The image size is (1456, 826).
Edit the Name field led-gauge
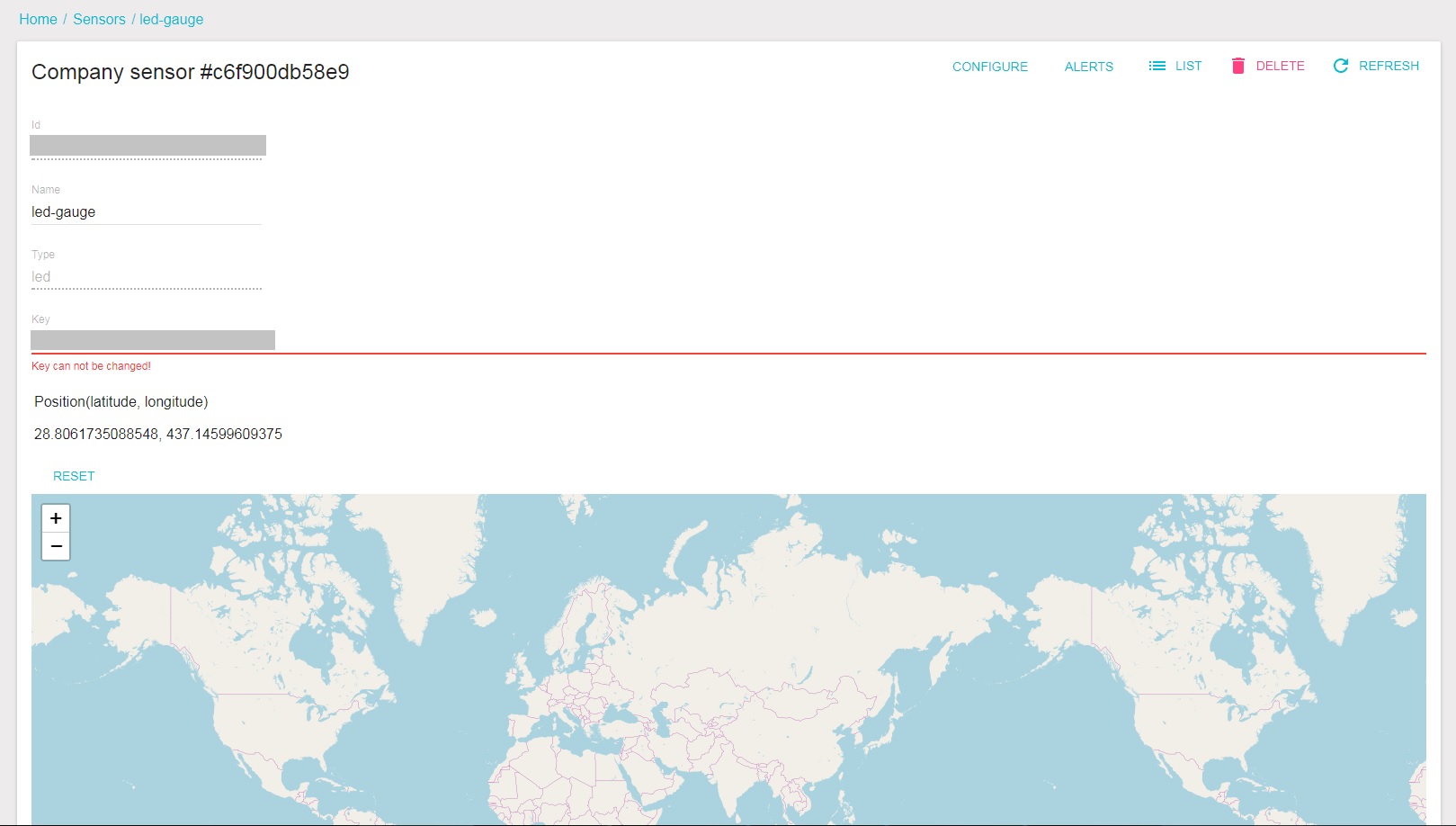pyautogui.click(x=147, y=212)
